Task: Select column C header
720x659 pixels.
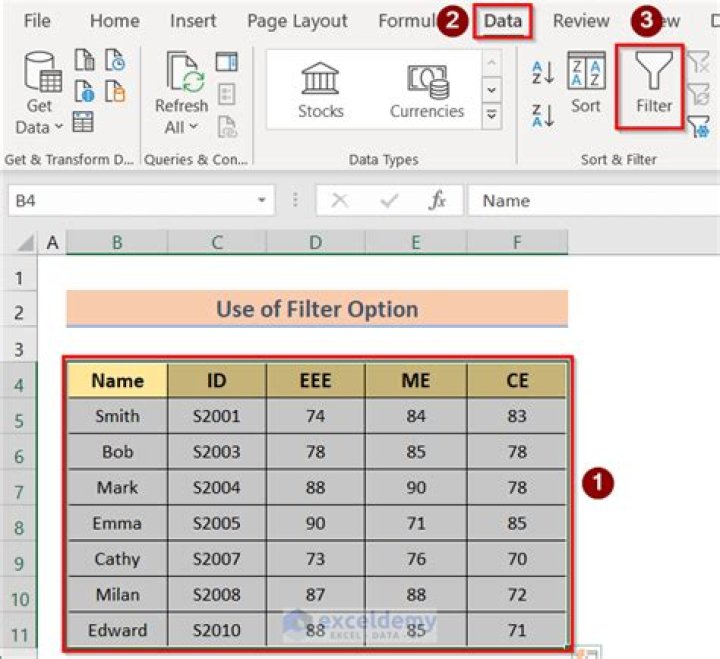Action: click(217, 242)
